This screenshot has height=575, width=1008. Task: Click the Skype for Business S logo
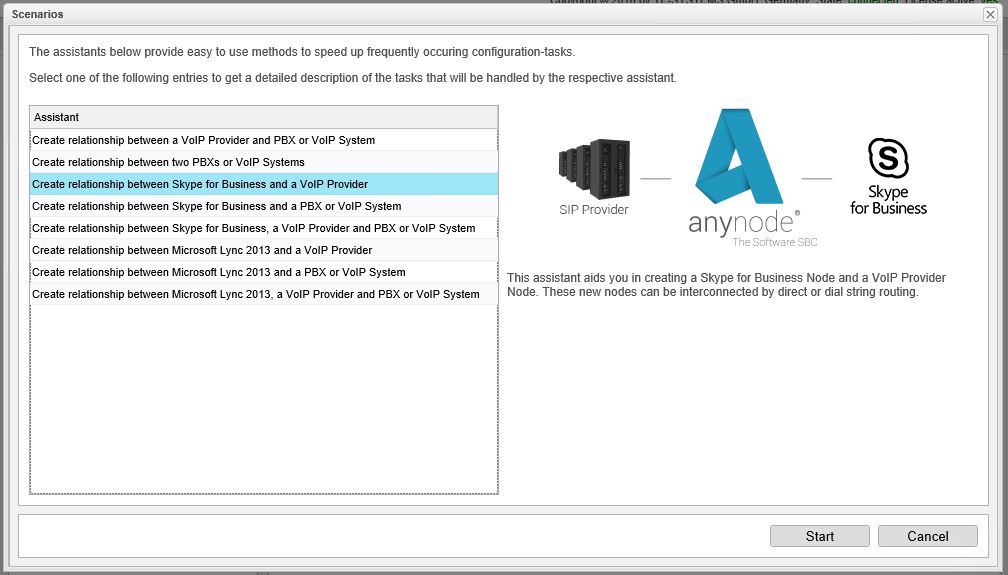tap(888, 158)
